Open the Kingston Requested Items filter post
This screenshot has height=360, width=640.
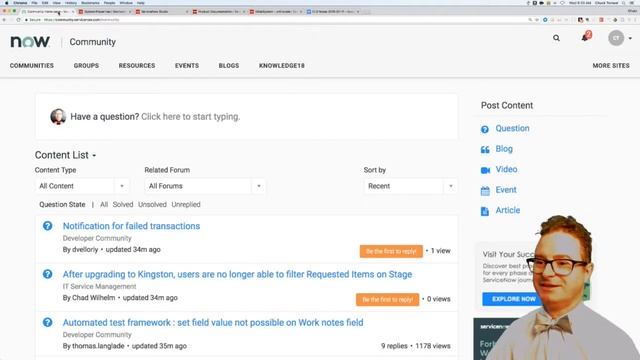click(237, 274)
